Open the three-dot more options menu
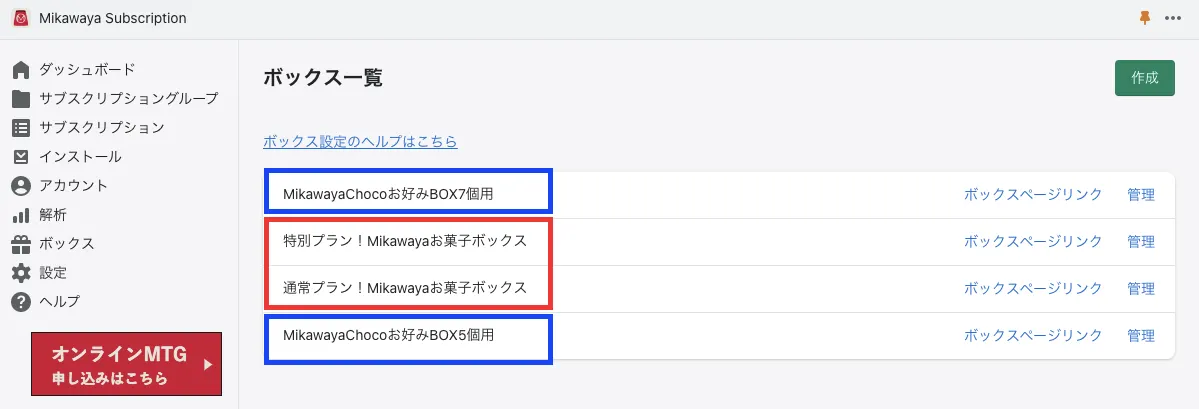This screenshot has height=409, width=1199. (1173, 18)
